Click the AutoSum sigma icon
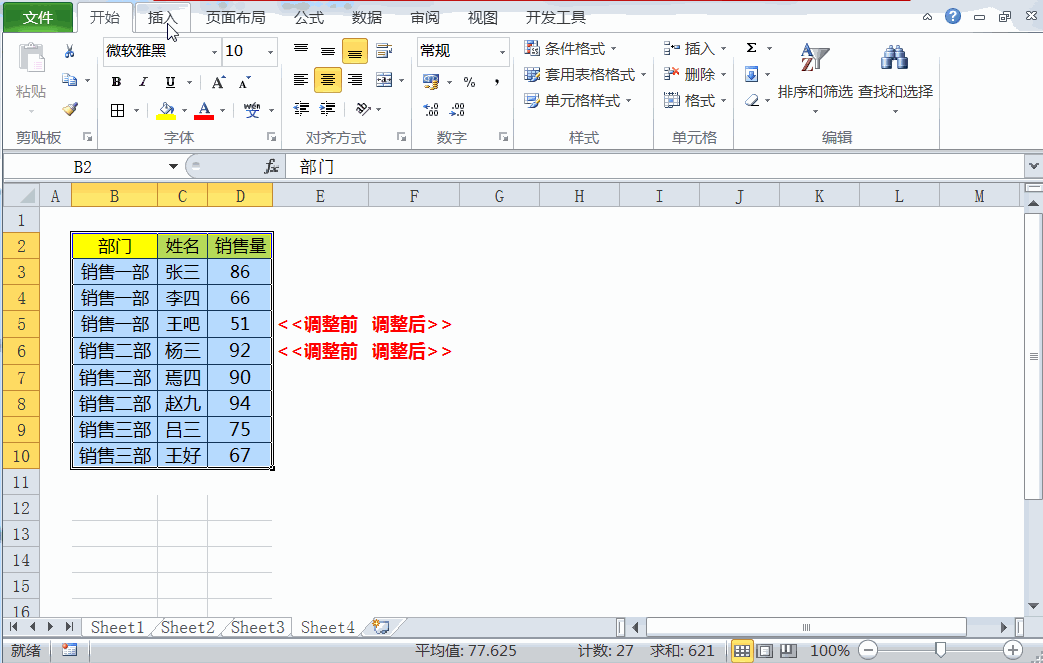 point(752,48)
